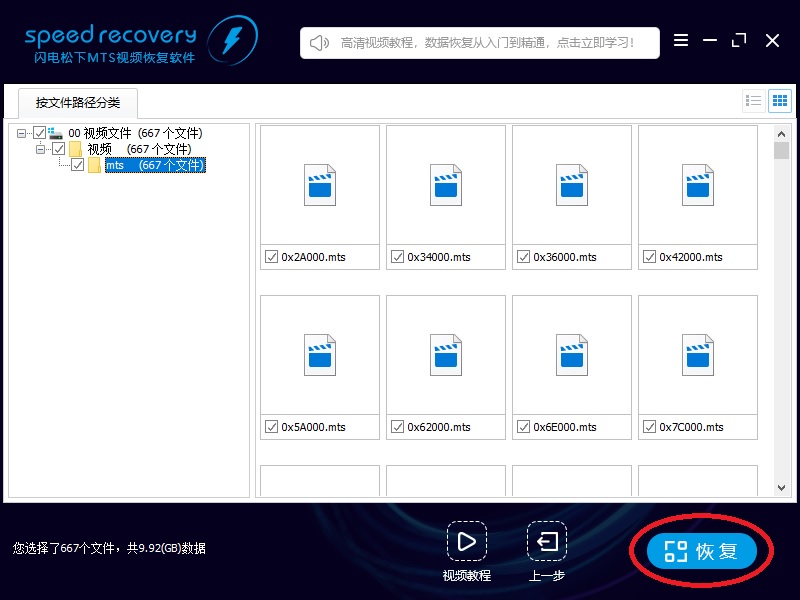Click the 视频教程 label

click(467, 576)
